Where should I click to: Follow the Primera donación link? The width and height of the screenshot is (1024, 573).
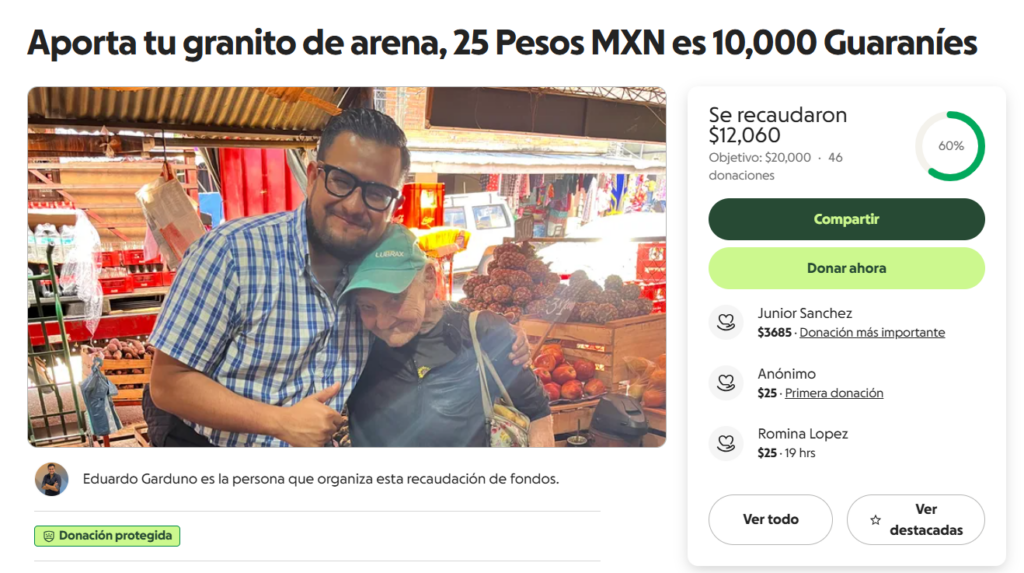pyautogui.click(x=834, y=393)
